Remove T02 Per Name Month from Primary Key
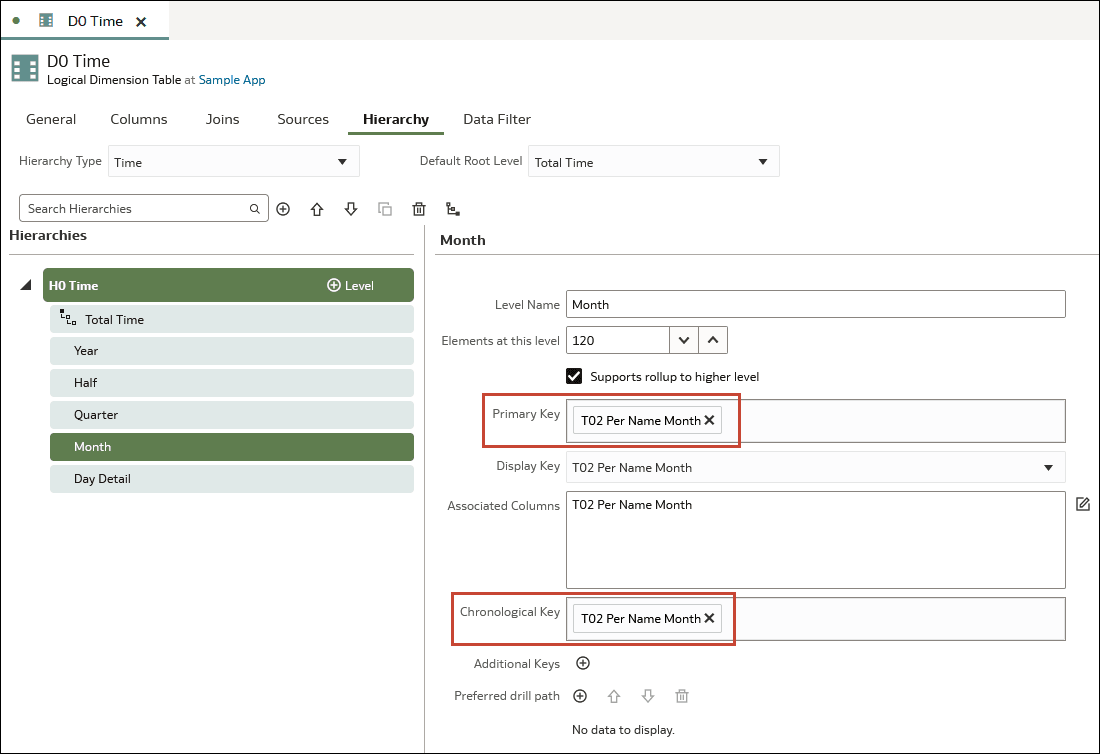 [x=709, y=420]
